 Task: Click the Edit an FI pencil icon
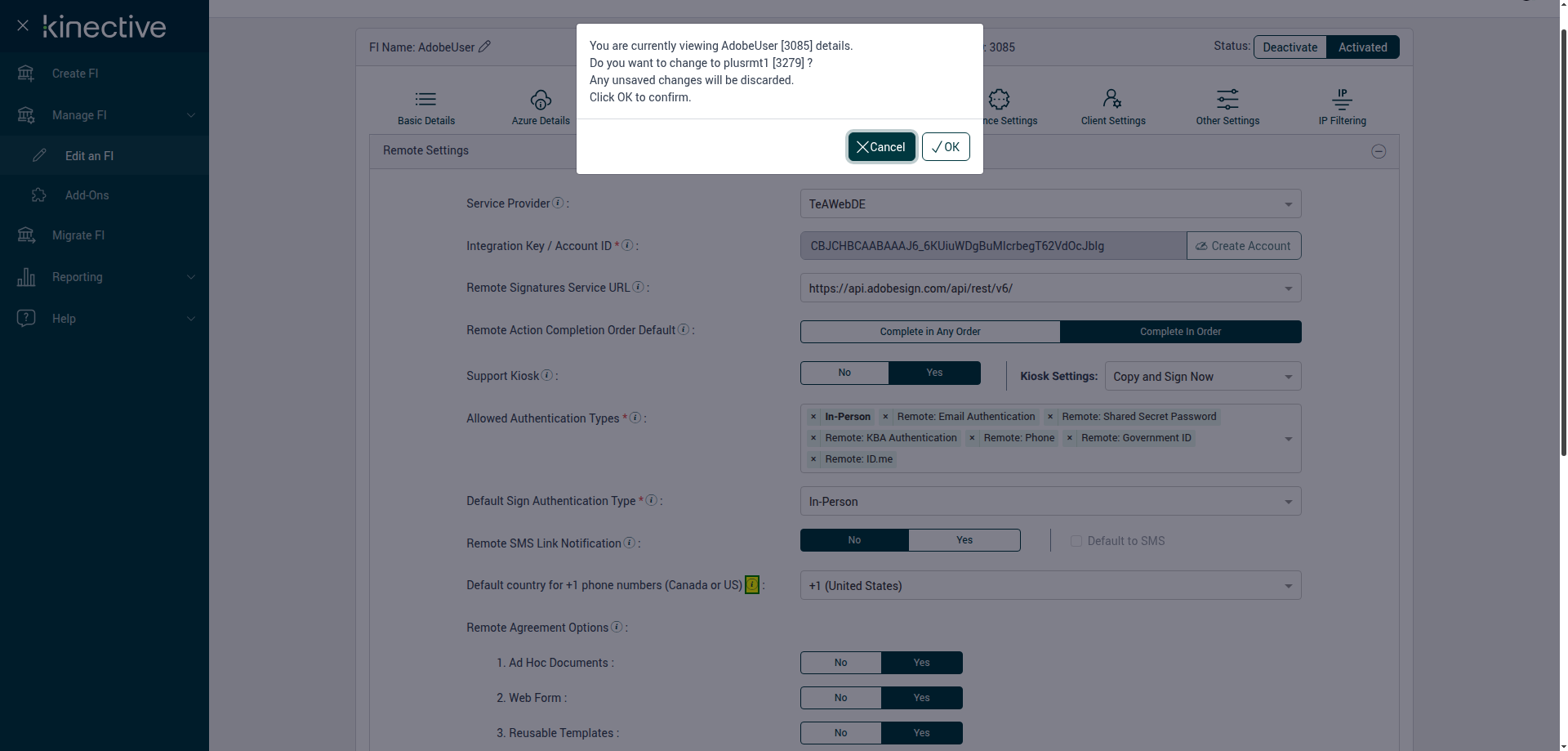pos(39,155)
